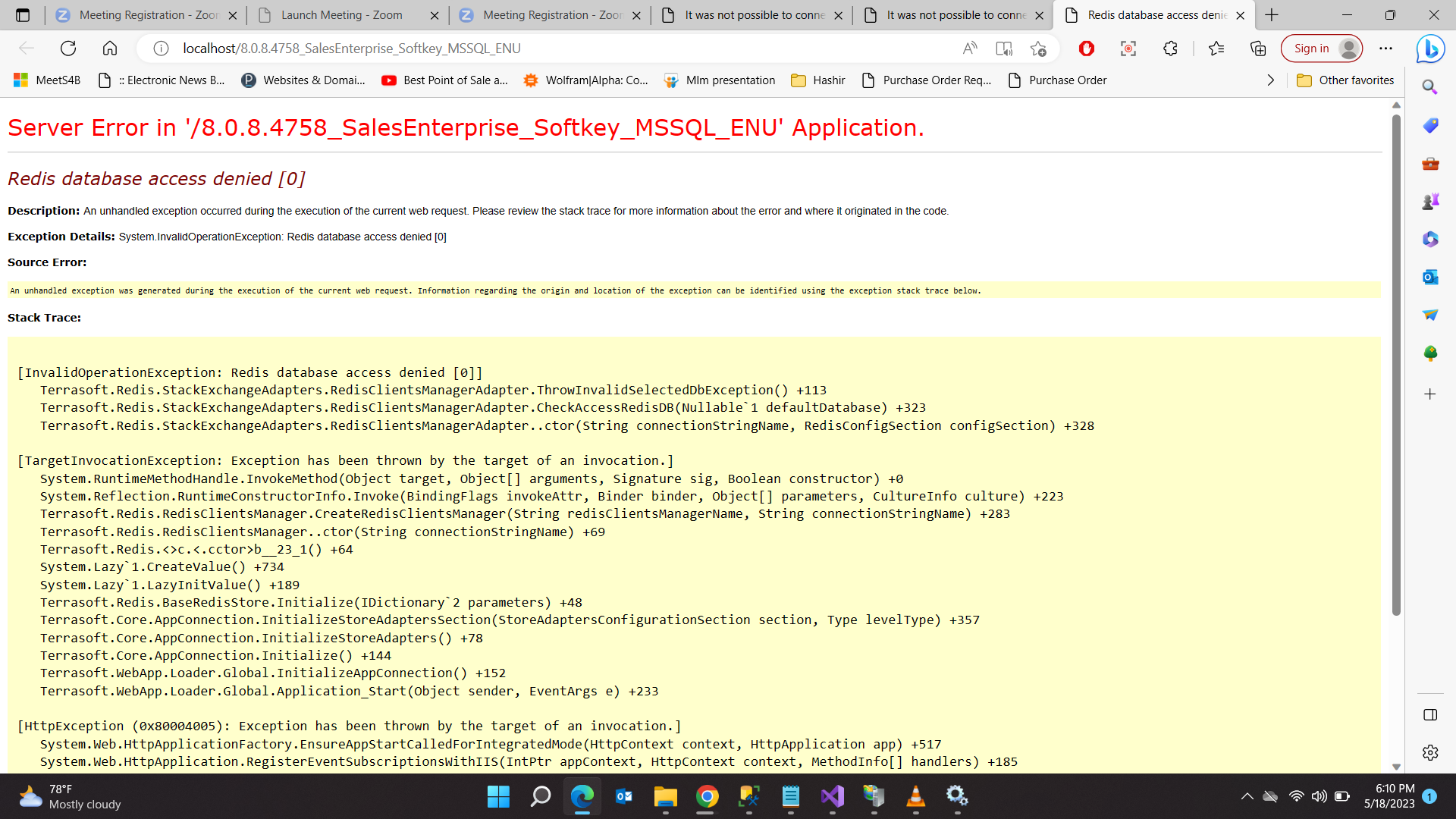Click the 'Stack Trace:' label
This screenshot has width=1456, height=819.
(44, 318)
